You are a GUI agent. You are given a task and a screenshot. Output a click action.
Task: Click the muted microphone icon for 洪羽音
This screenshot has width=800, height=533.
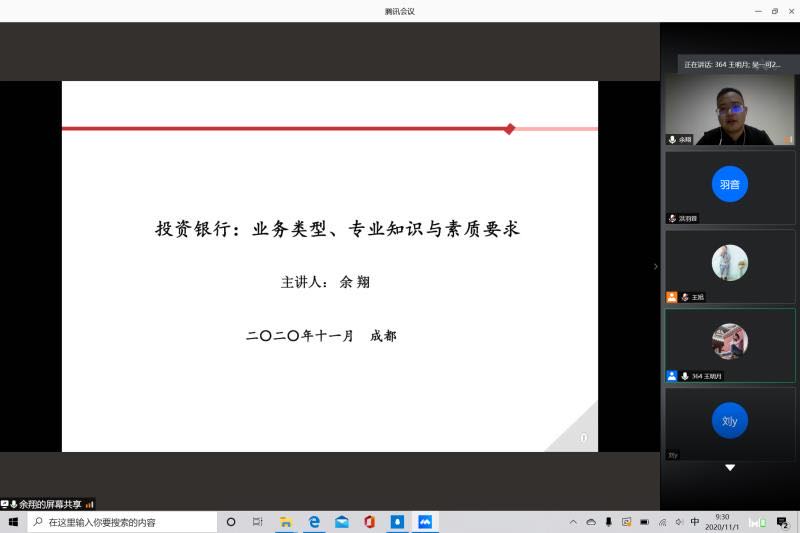[x=672, y=218]
